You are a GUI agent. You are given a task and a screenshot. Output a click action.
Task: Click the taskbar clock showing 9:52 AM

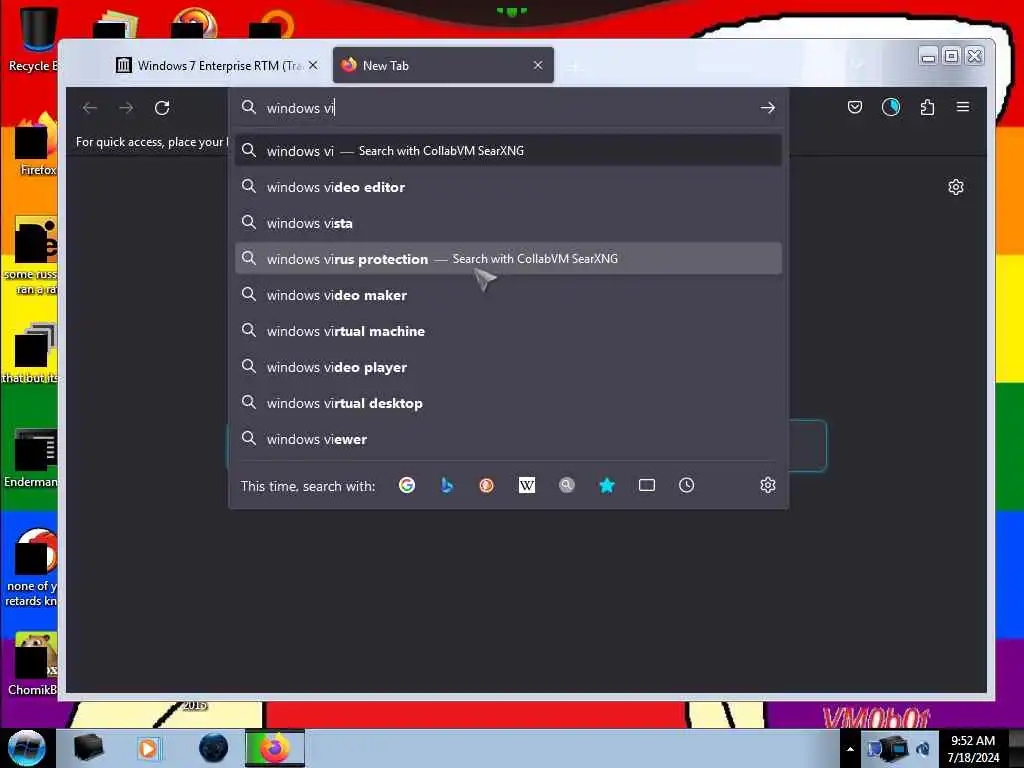pyautogui.click(x=973, y=749)
